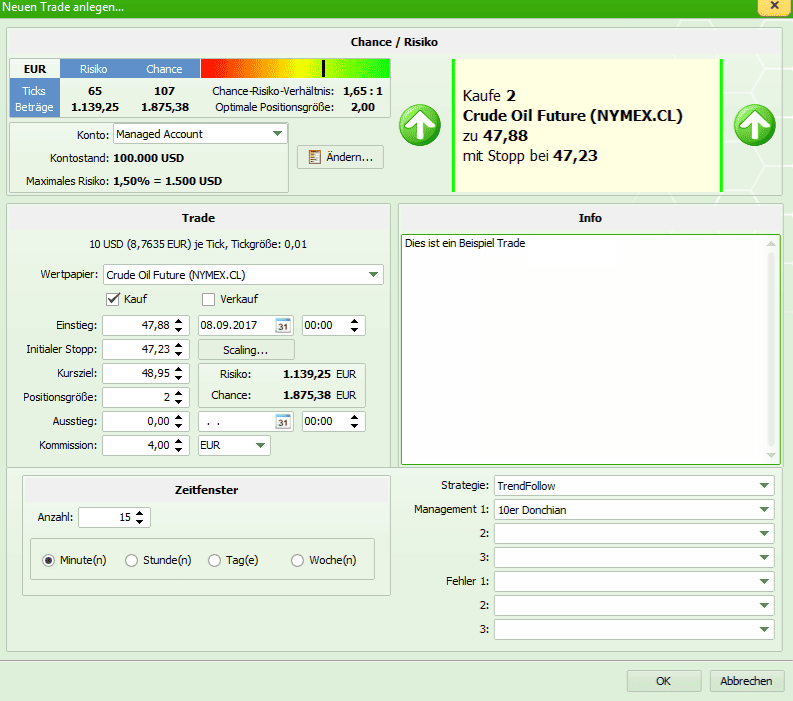
Task: Open the Strategie TrendFollow dropdown
Action: tap(763, 486)
